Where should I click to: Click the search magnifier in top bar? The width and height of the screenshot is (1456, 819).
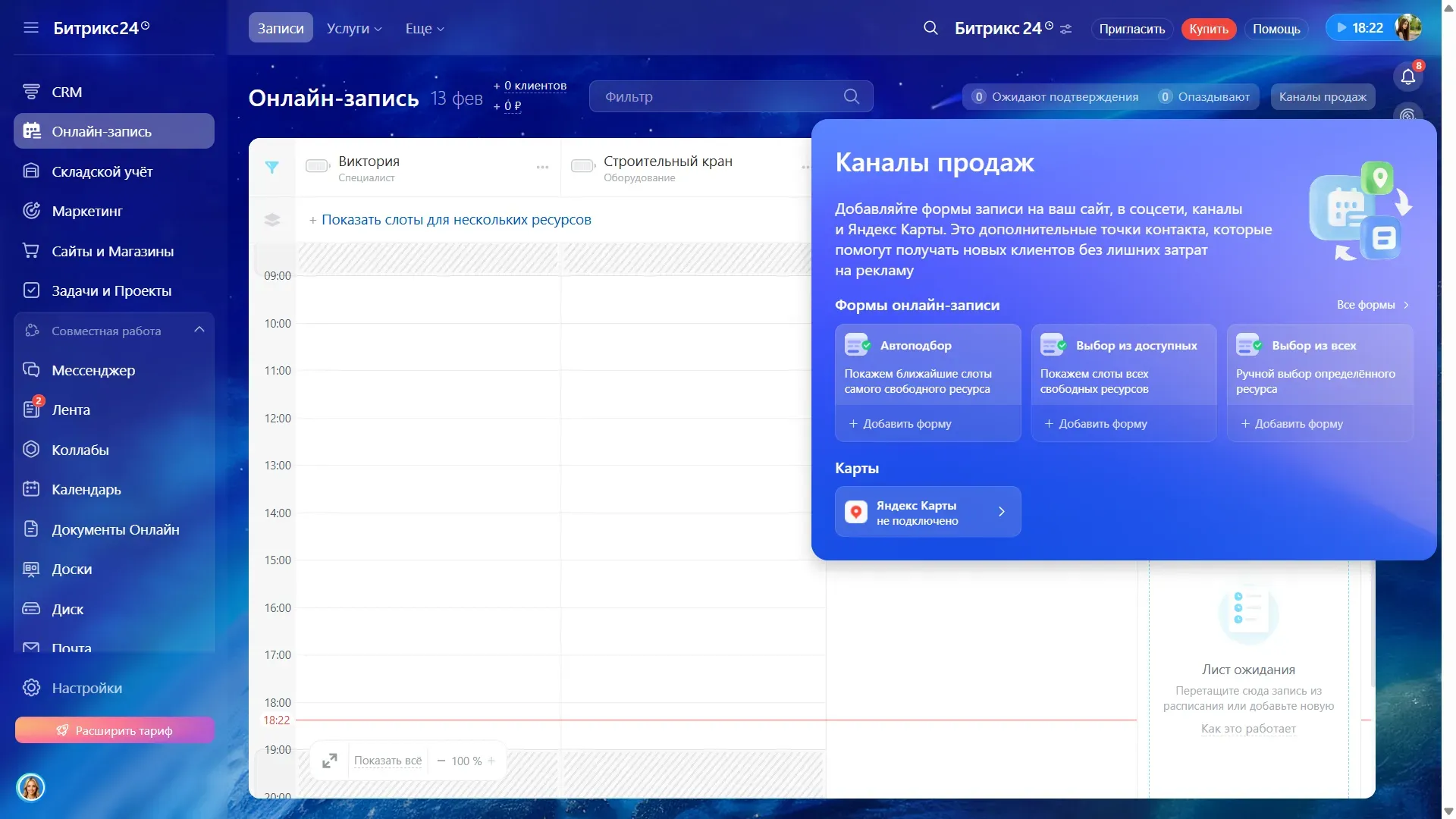(930, 28)
